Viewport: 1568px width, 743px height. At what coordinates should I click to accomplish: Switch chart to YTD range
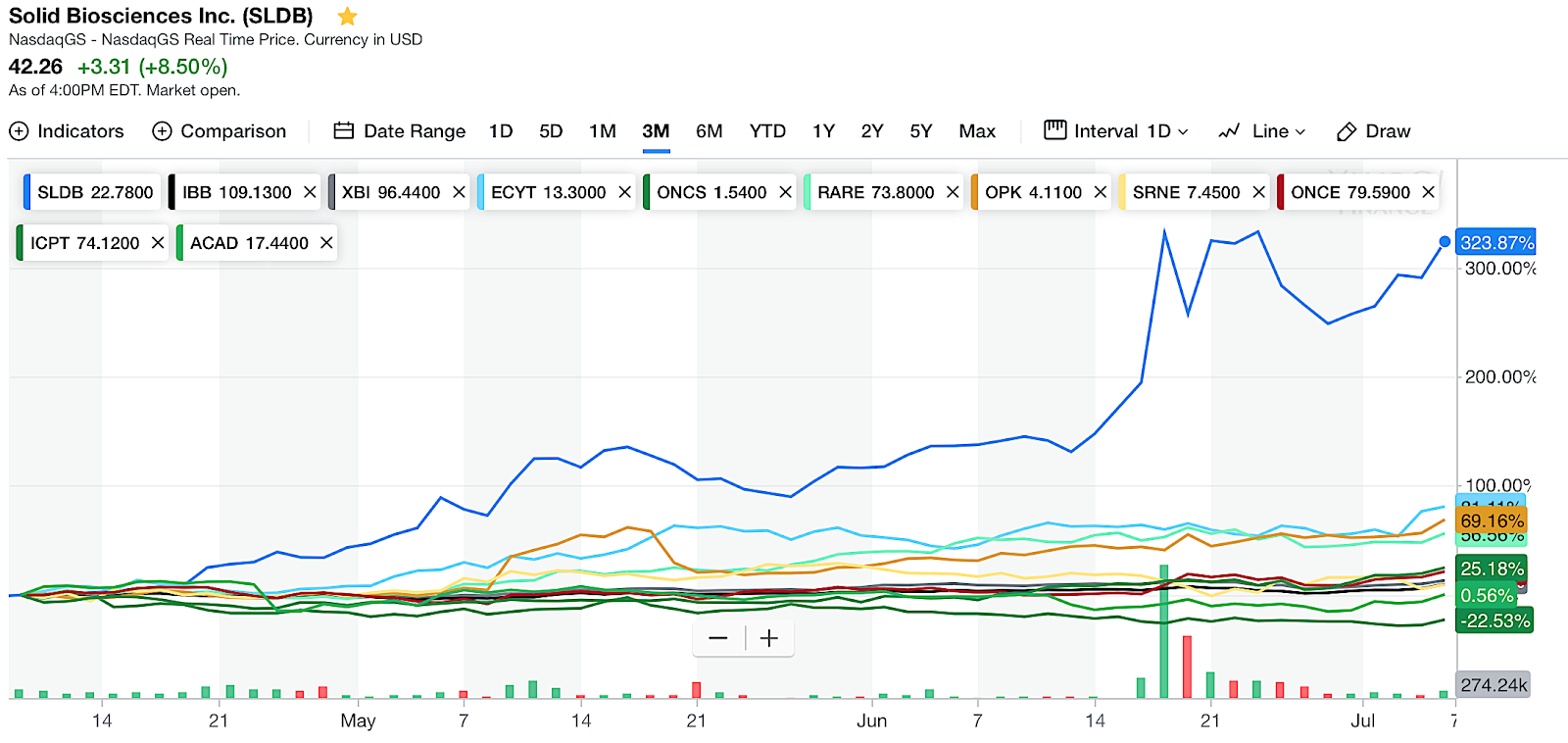(767, 131)
